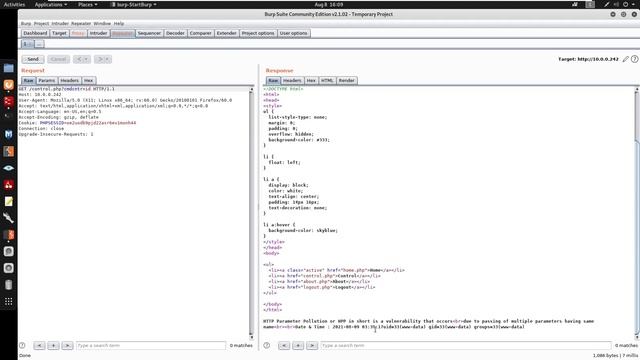Open help icon beside request search
The width and height of the screenshot is (640, 360).
[22, 345]
